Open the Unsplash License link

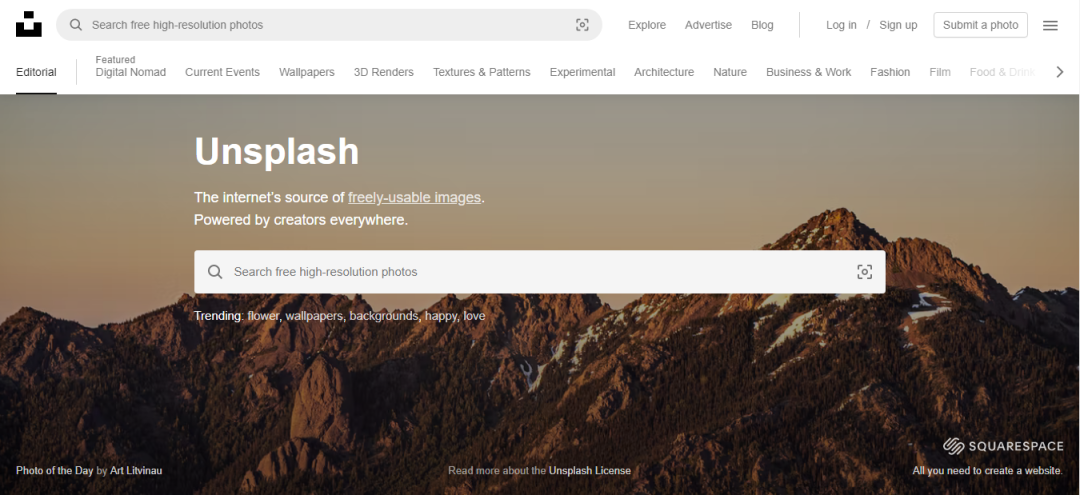coord(589,471)
